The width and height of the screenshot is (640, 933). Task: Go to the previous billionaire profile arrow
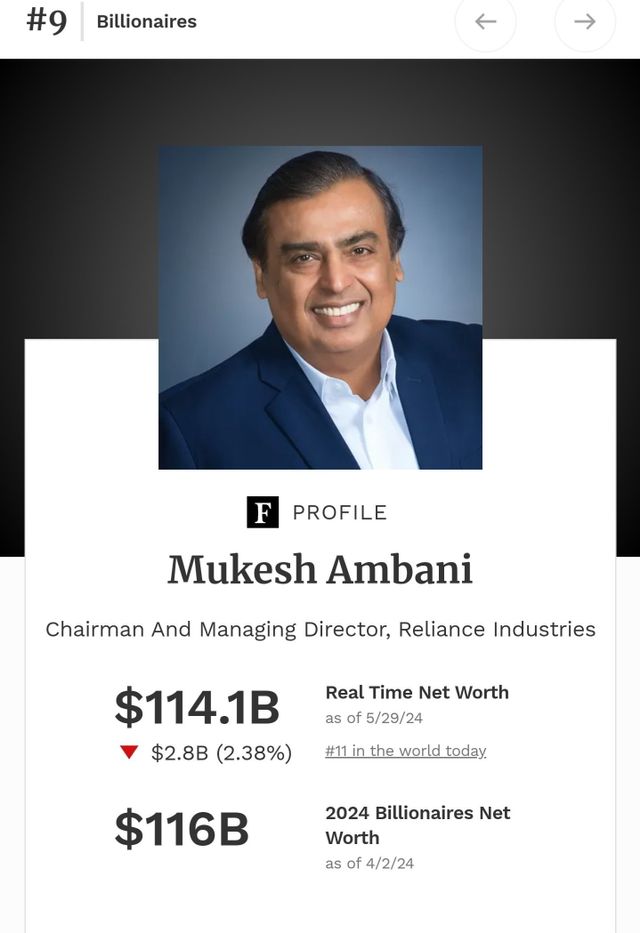[x=486, y=22]
